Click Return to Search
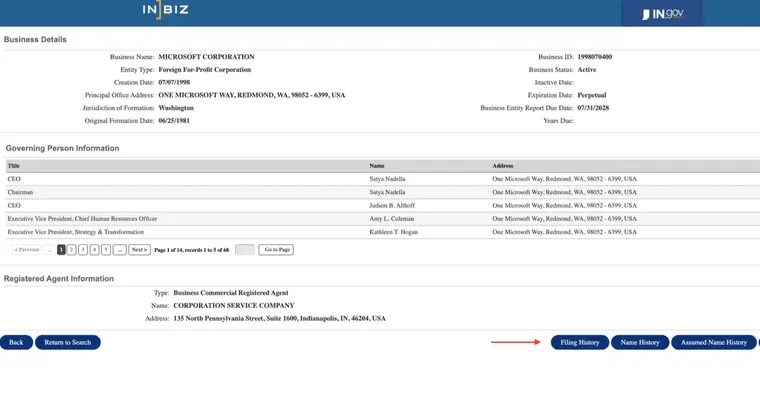The height and width of the screenshot is (412, 760). (x=67, y=342)
